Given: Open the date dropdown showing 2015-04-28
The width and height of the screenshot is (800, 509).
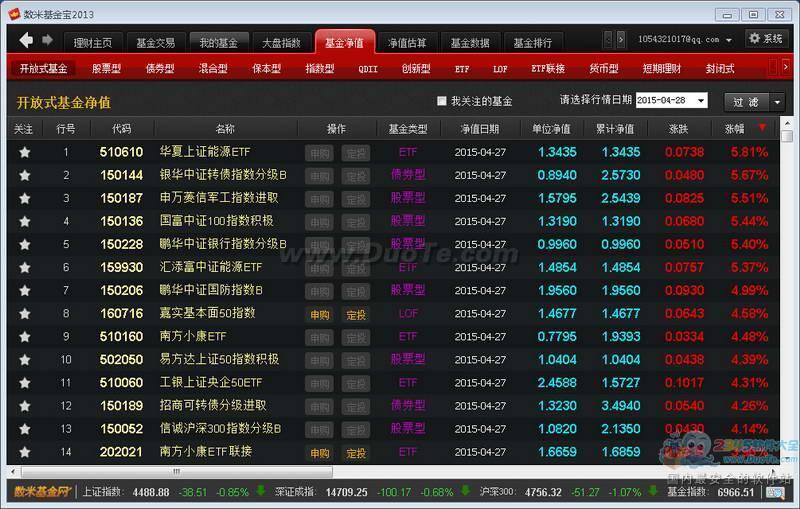Looking at the screenshot, I should (x=699, y=101).
